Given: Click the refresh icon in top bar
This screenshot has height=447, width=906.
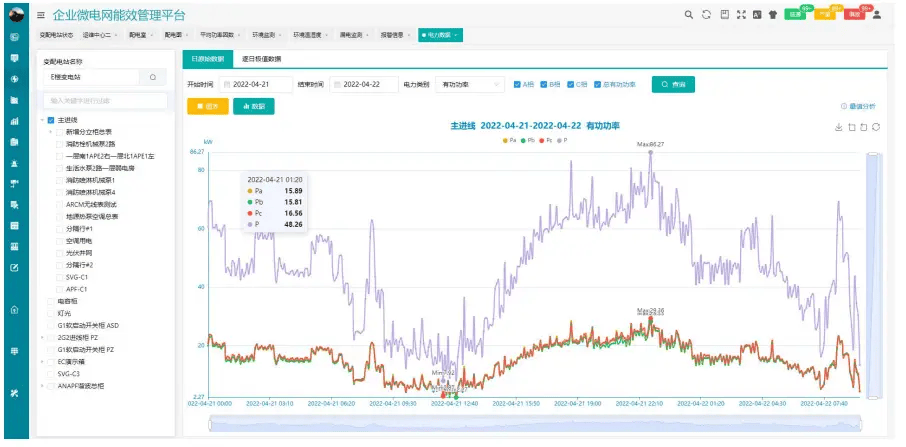Looking at the screenshot, I should (x=706, y=15).
